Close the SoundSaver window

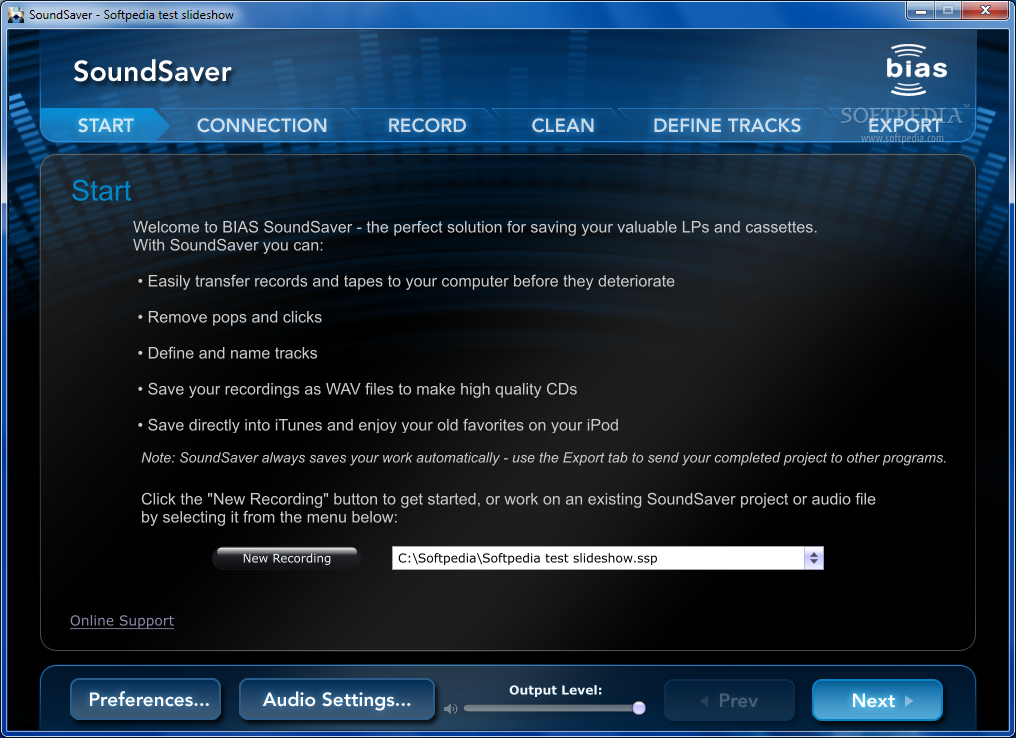pos(986,10)
